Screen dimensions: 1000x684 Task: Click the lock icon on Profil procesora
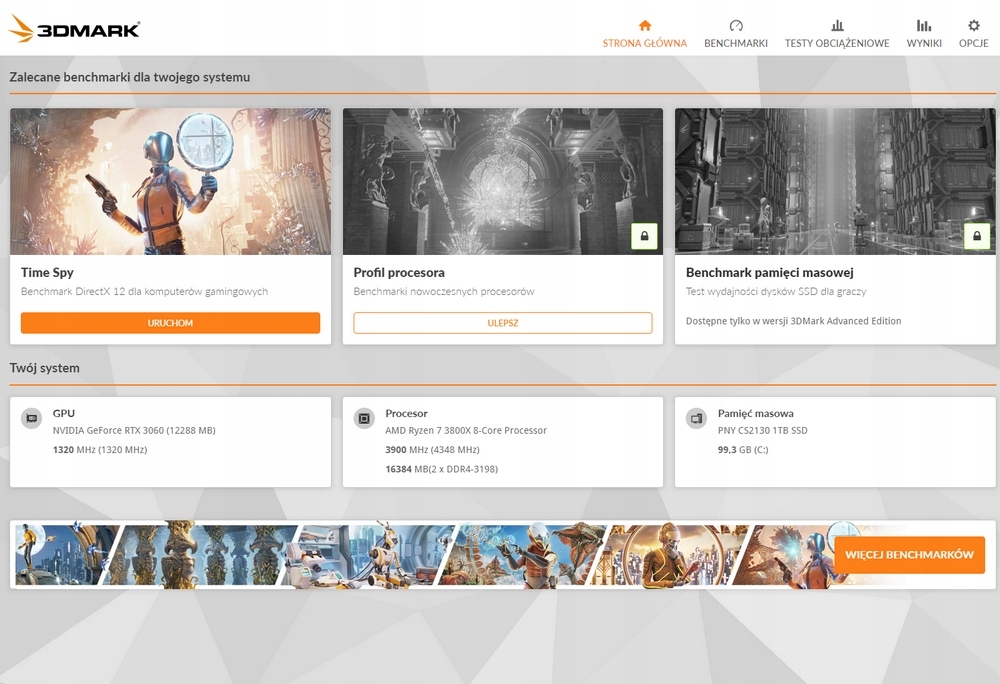pos(644,236)
